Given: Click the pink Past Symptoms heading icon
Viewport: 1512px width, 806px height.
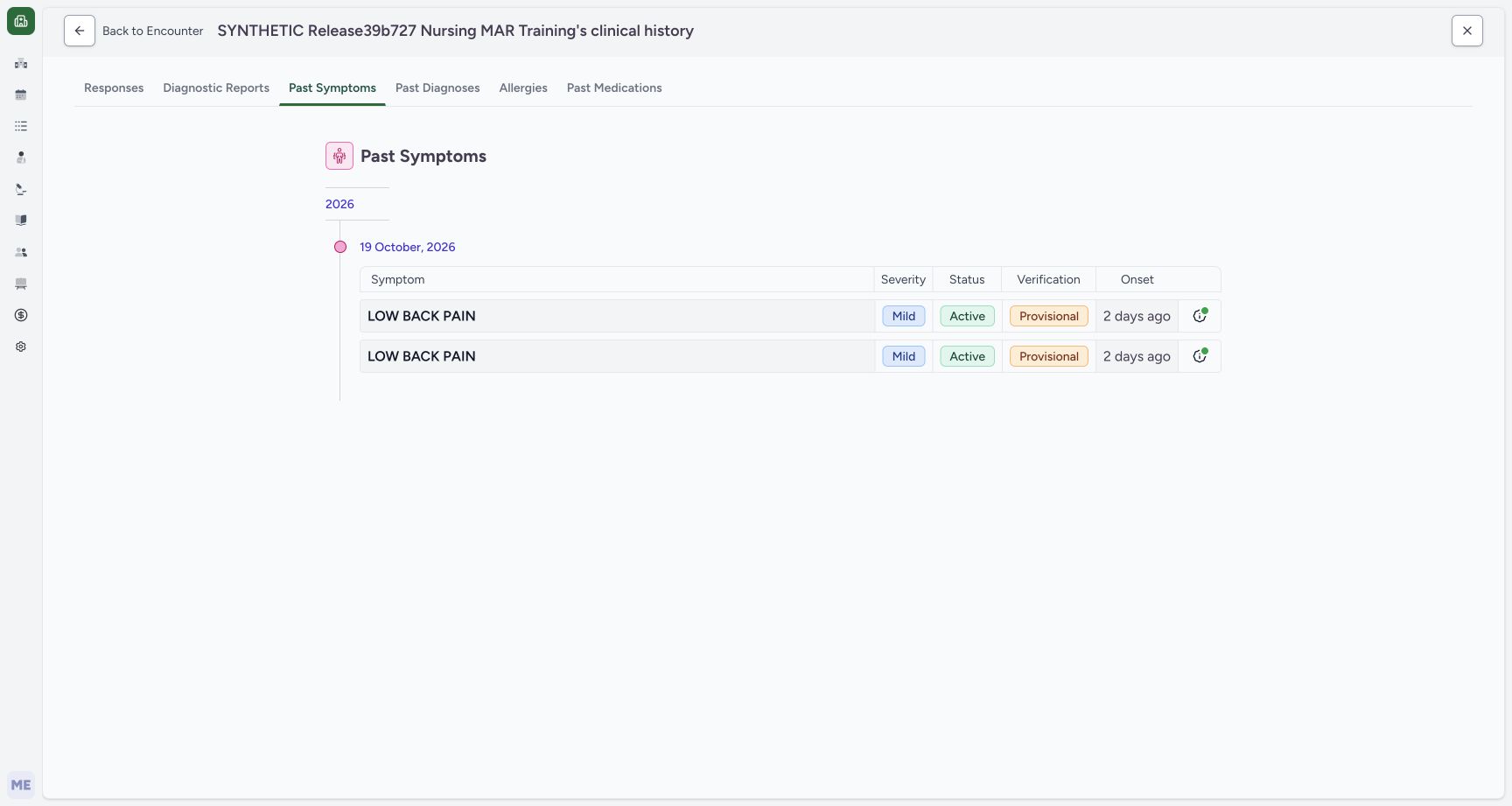Looking at the screenshot, I should [339, 156].
